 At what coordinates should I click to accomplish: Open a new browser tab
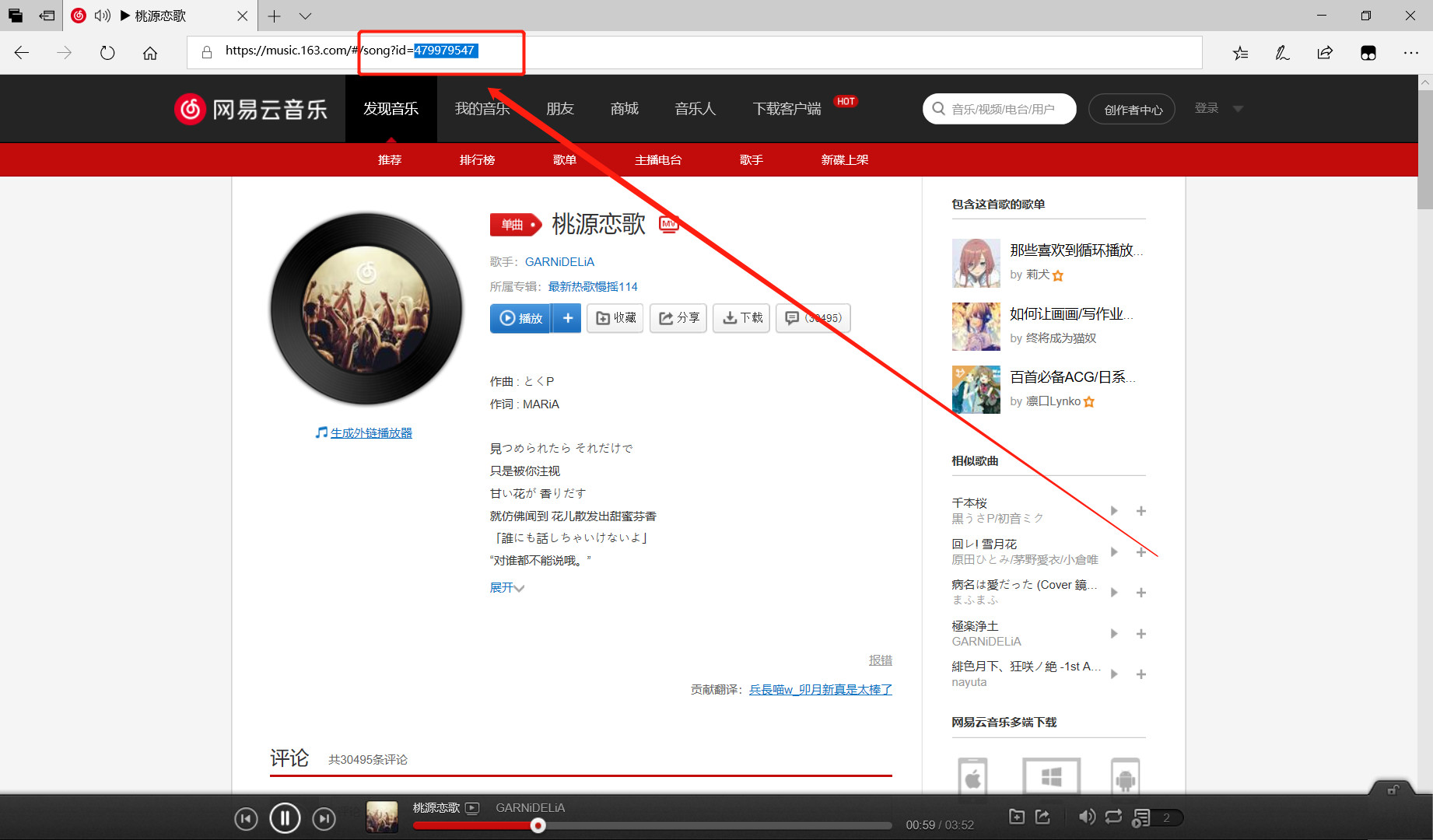(x=274, y=16)
